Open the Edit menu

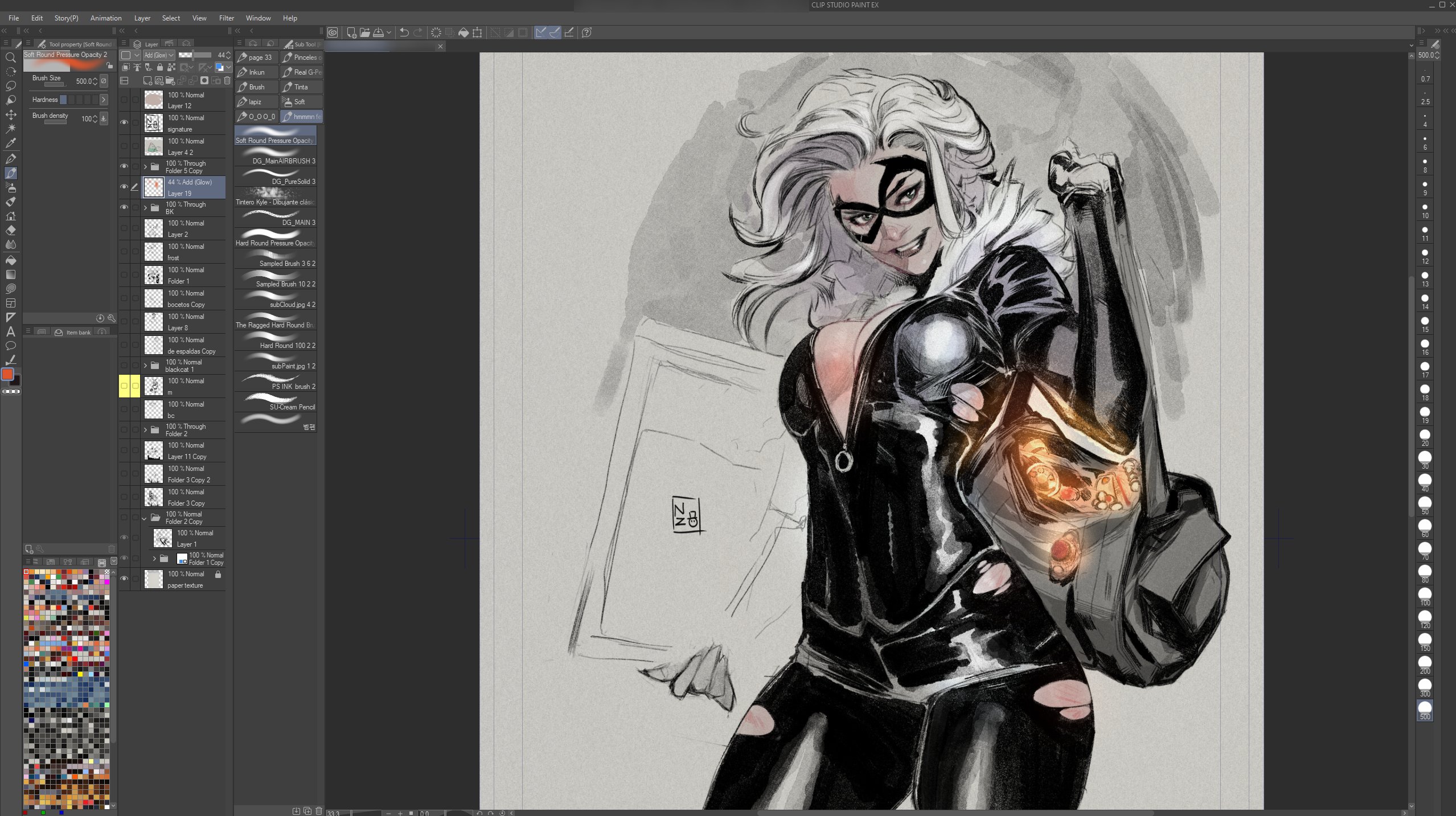[x=37, y=18]
